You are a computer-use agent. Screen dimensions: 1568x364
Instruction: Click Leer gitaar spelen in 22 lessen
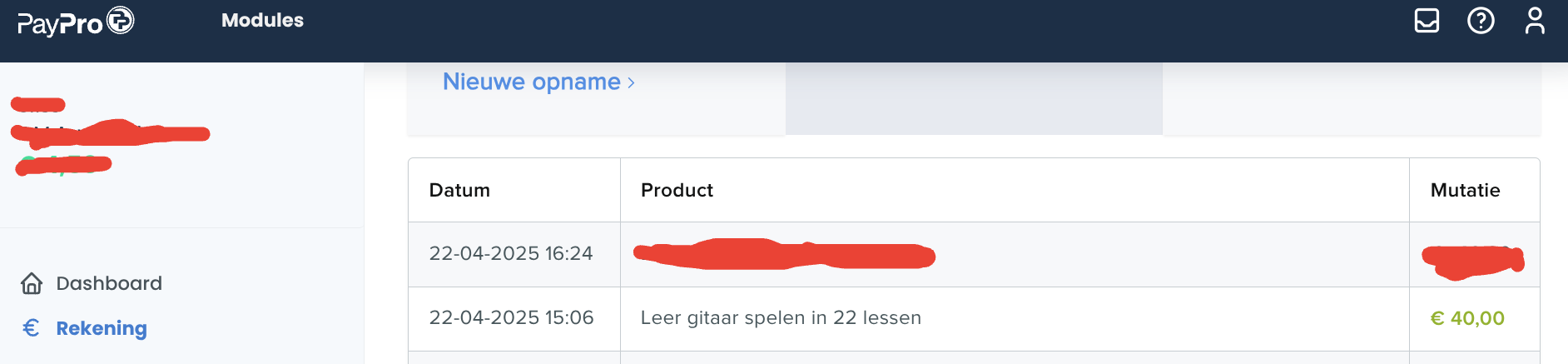(781, 317)
